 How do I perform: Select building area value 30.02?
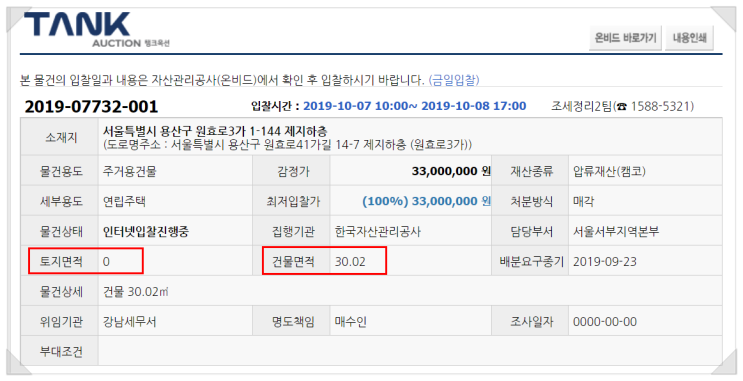tap(350, 262)
